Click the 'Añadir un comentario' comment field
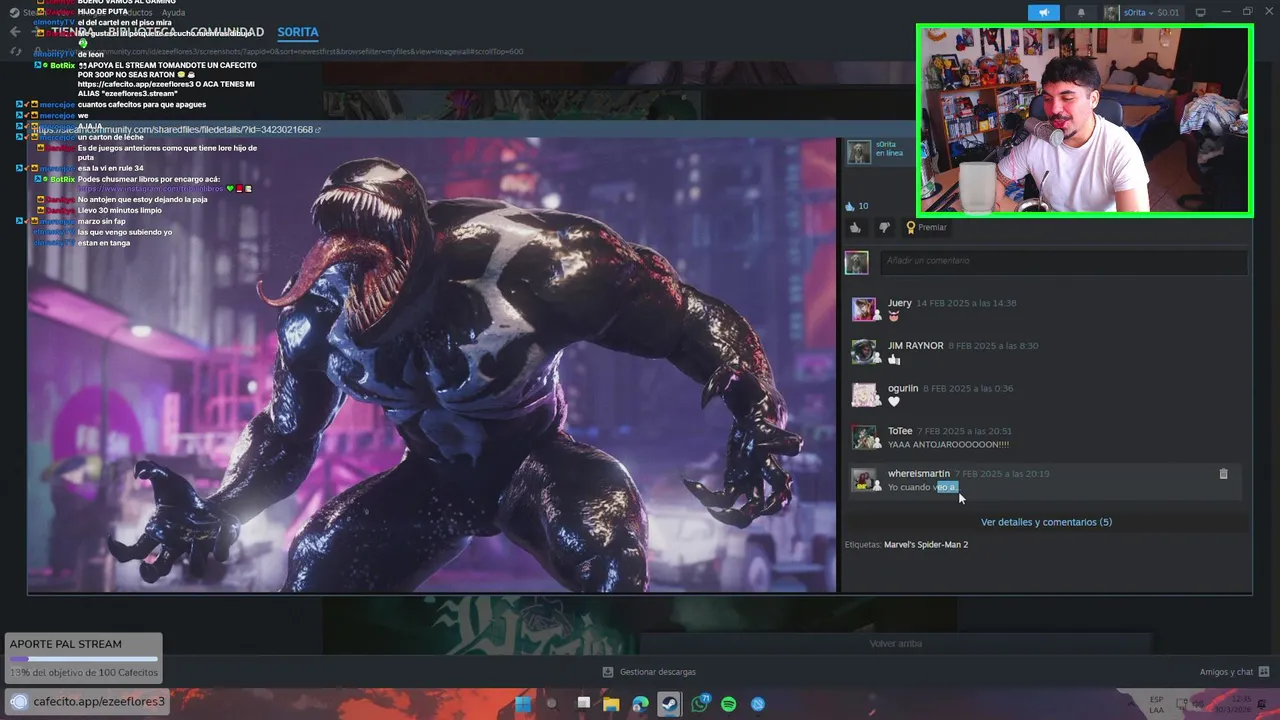 [1063, 261]
